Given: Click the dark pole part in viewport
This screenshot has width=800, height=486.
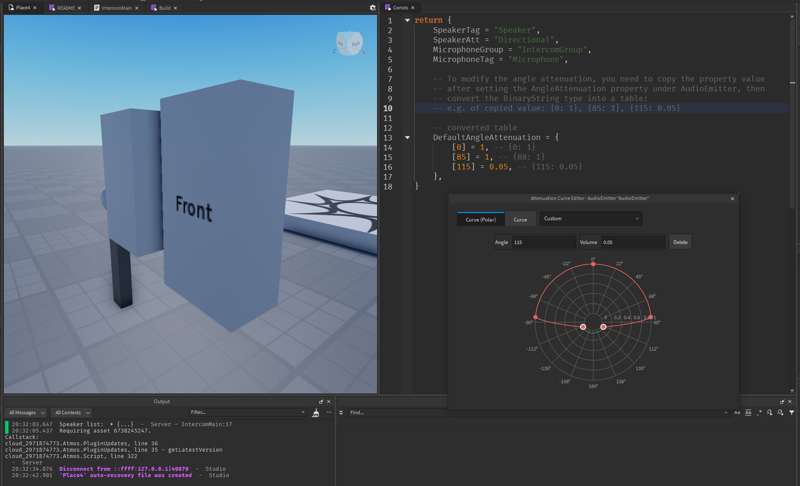Looking at the screenshot, I should click(121, 273).
